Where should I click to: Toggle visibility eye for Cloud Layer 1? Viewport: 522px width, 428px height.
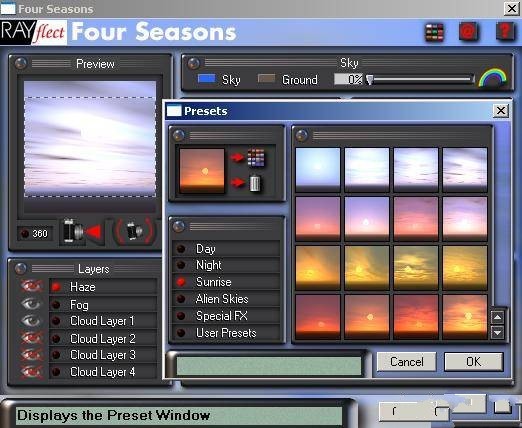(x=31, y=321)
